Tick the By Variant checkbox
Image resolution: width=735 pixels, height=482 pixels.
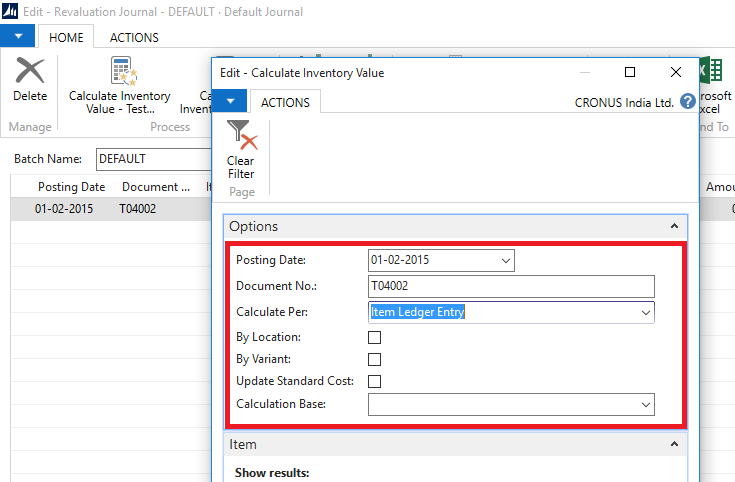pos(375,359)
